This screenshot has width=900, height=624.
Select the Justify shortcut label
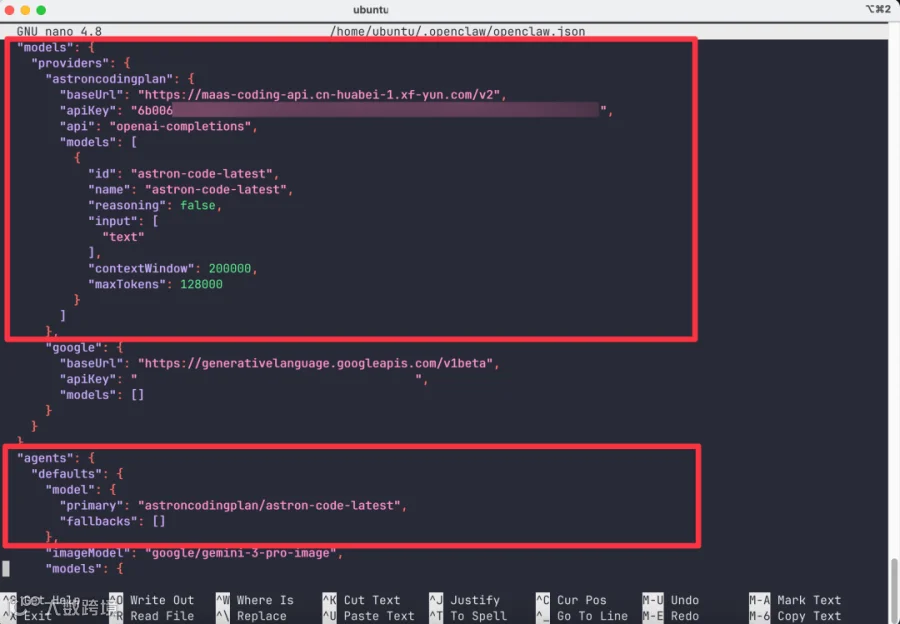475,600
